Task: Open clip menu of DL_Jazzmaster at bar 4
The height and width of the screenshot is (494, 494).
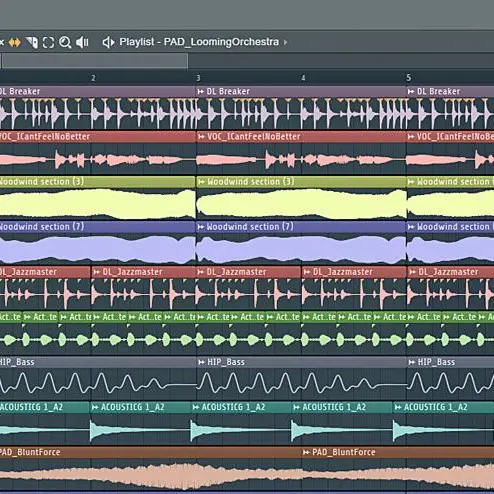Action: tap(307, 272)
